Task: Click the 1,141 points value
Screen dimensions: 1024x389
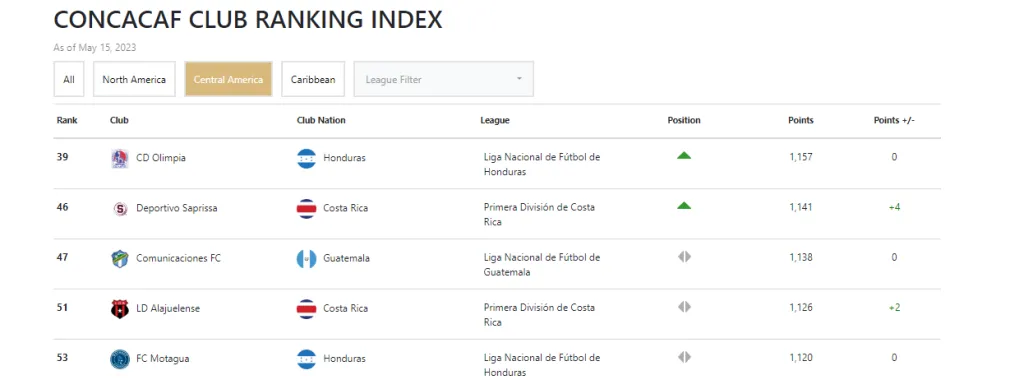Action: pyautogui.click(x=801, y=208)
